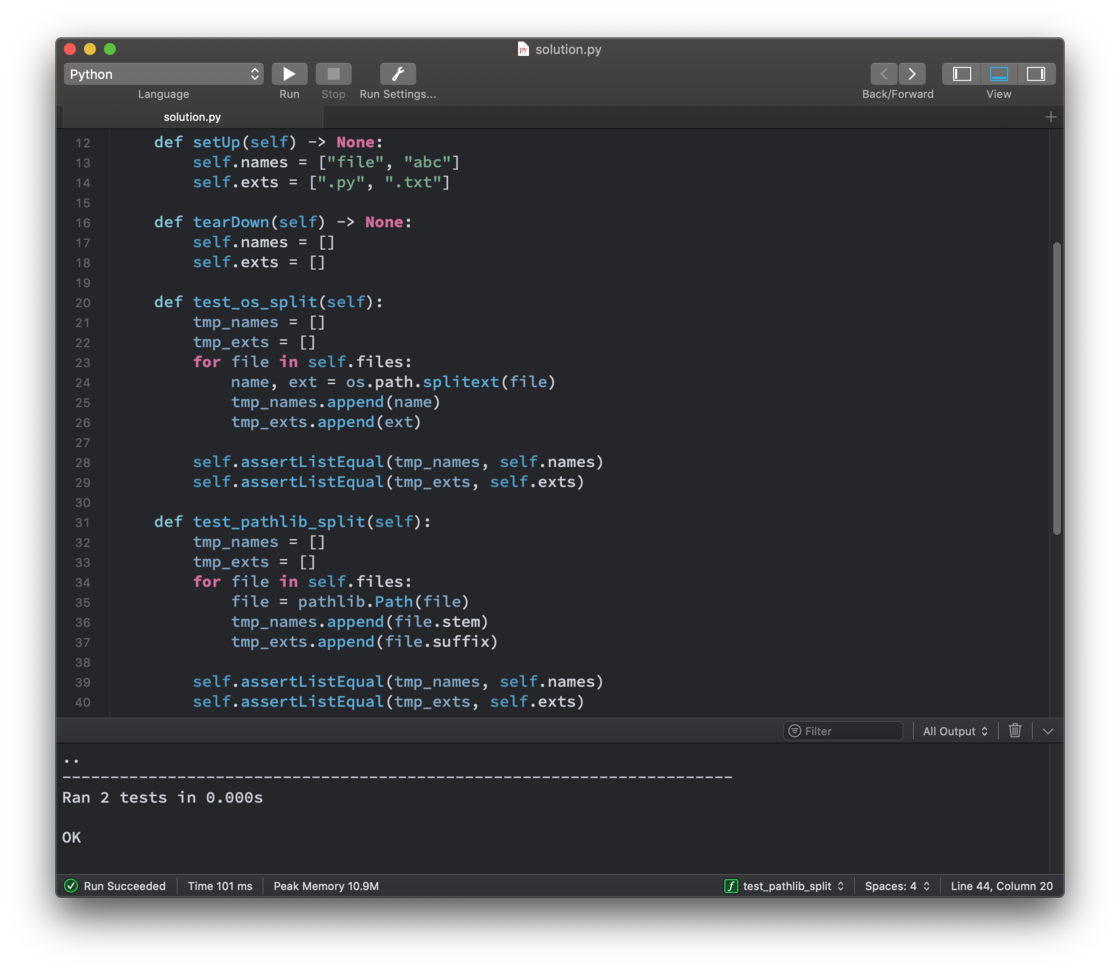Open the Spaces: 4 indentation dropdown
Viewport: 1120px width, 971px height.
(x=897, y=885)
